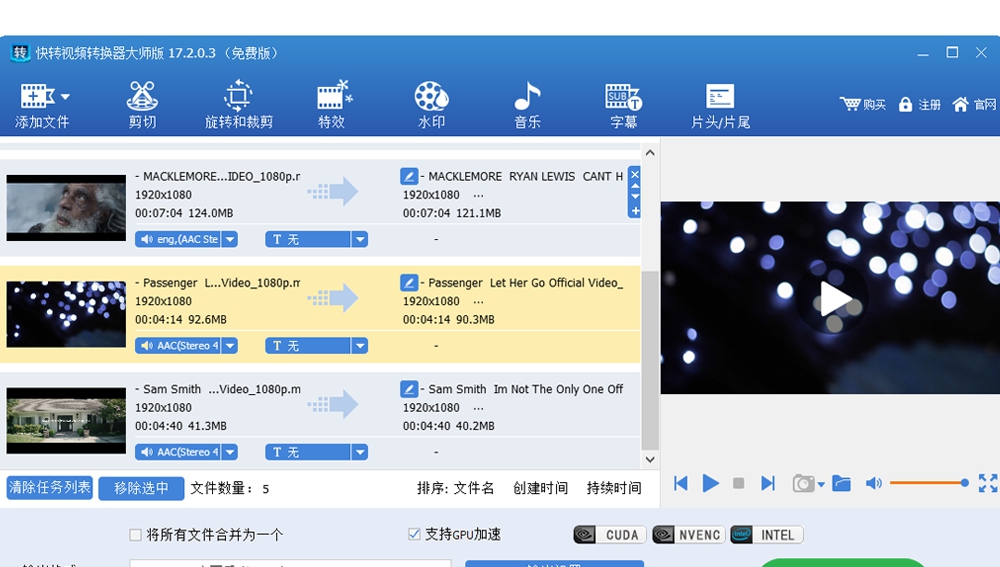Sort list by duration
Viewport: 1000px width, 567px height.
614,488
